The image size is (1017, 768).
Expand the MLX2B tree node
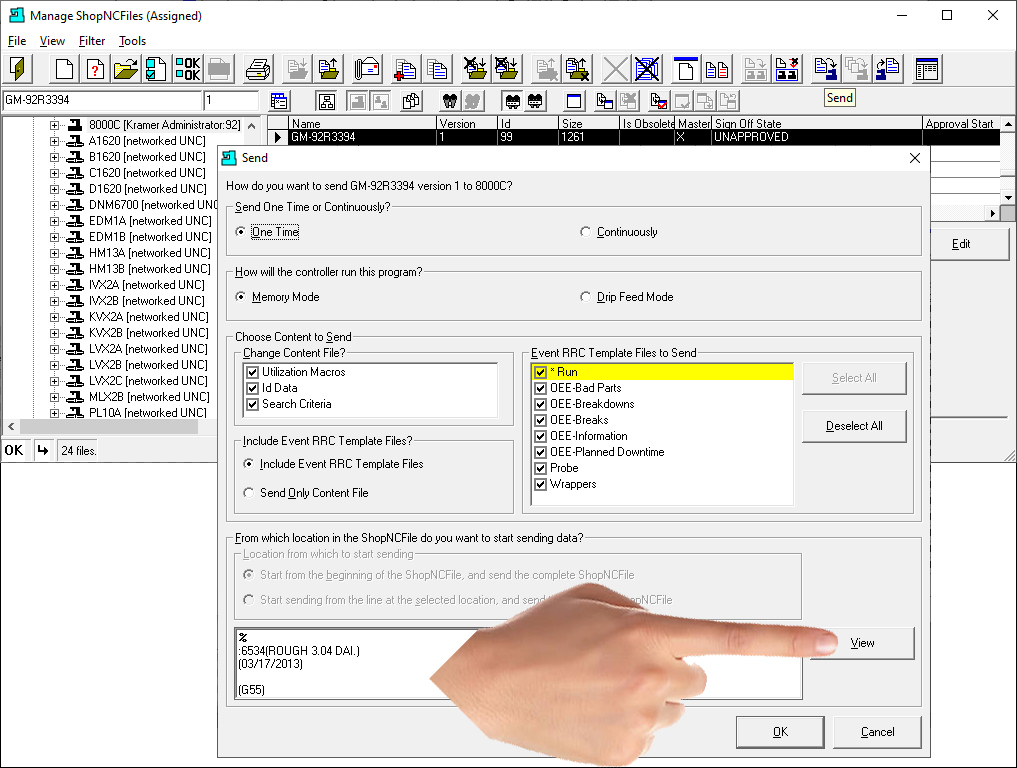(x=54, y=397)
